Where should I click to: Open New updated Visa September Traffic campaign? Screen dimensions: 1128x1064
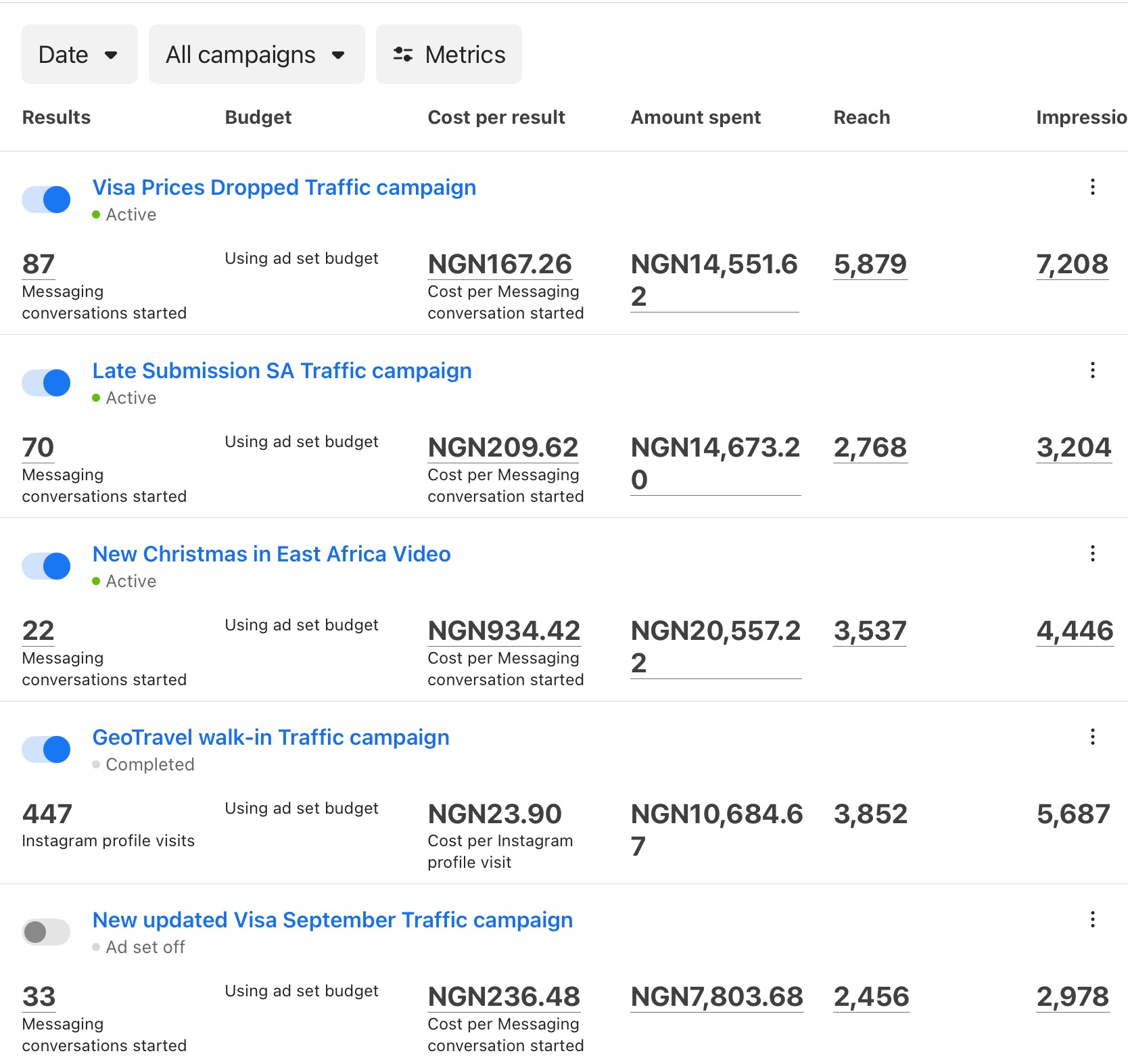click(332, 920)
